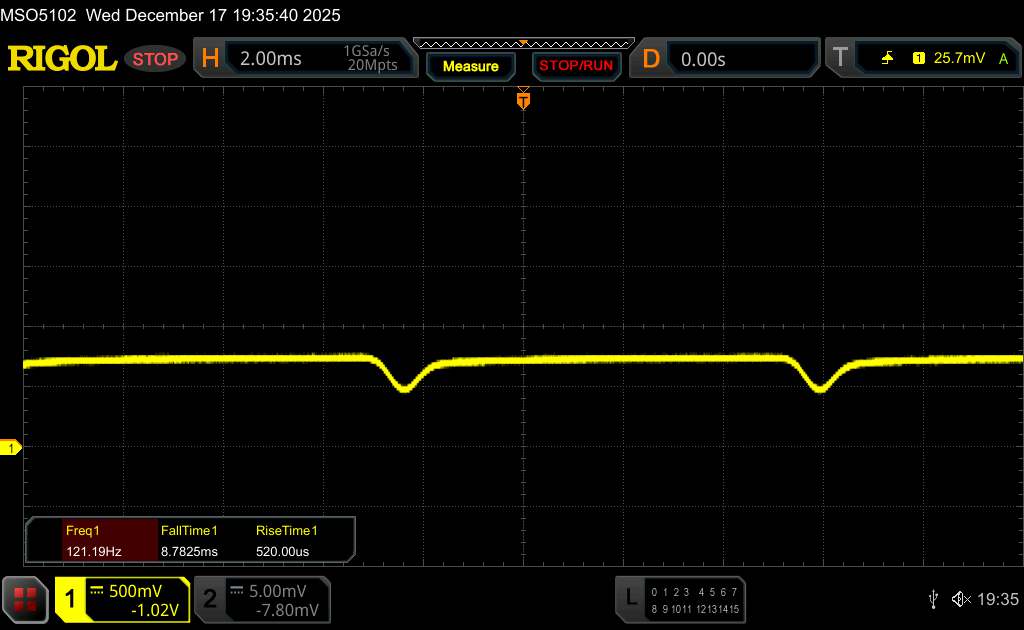The height and width of the screenshot is (630, 1024).
Task: Click the RIGOL logo
Action: click(62, 59)
